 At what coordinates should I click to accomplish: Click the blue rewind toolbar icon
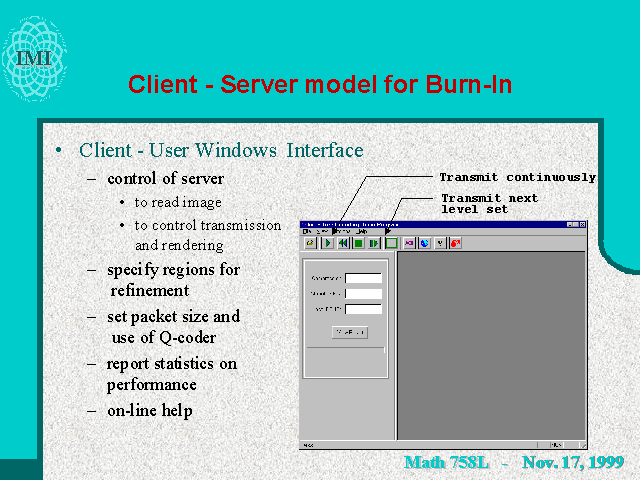[343, 243]
